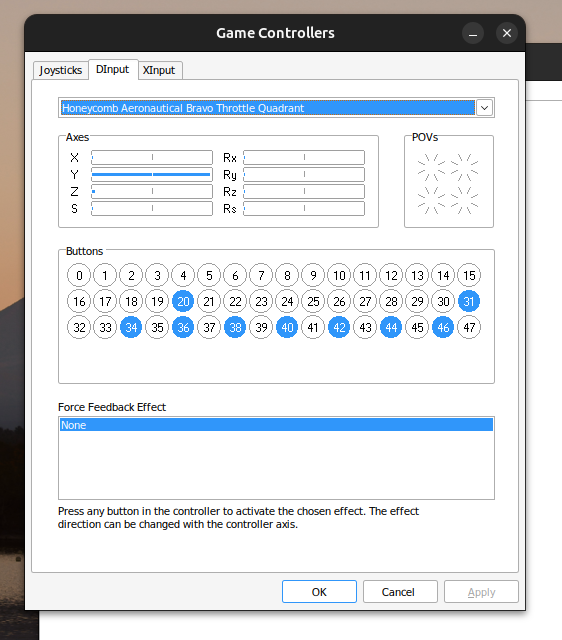Click the top-left POV hat indicator

[431, 167]
